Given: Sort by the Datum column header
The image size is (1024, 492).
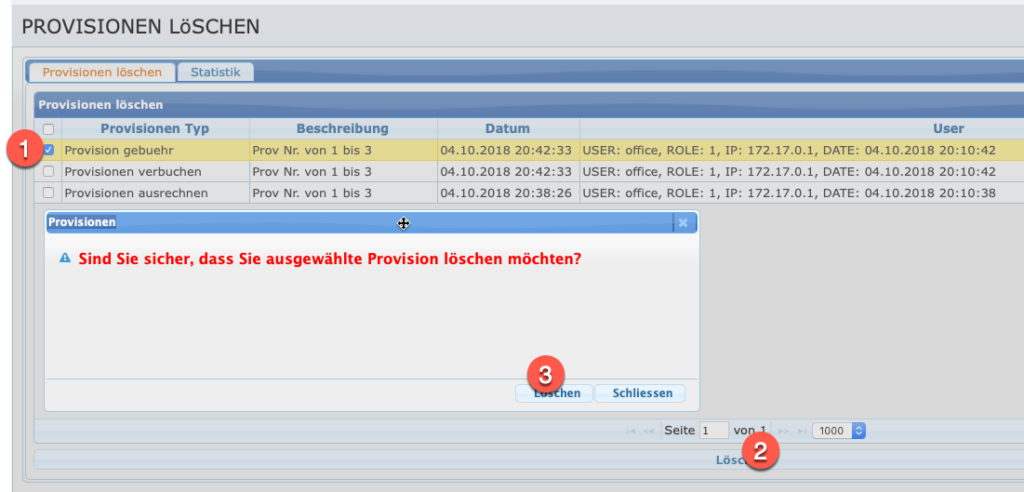Looking at the screenshot, I should click(508, 129).
